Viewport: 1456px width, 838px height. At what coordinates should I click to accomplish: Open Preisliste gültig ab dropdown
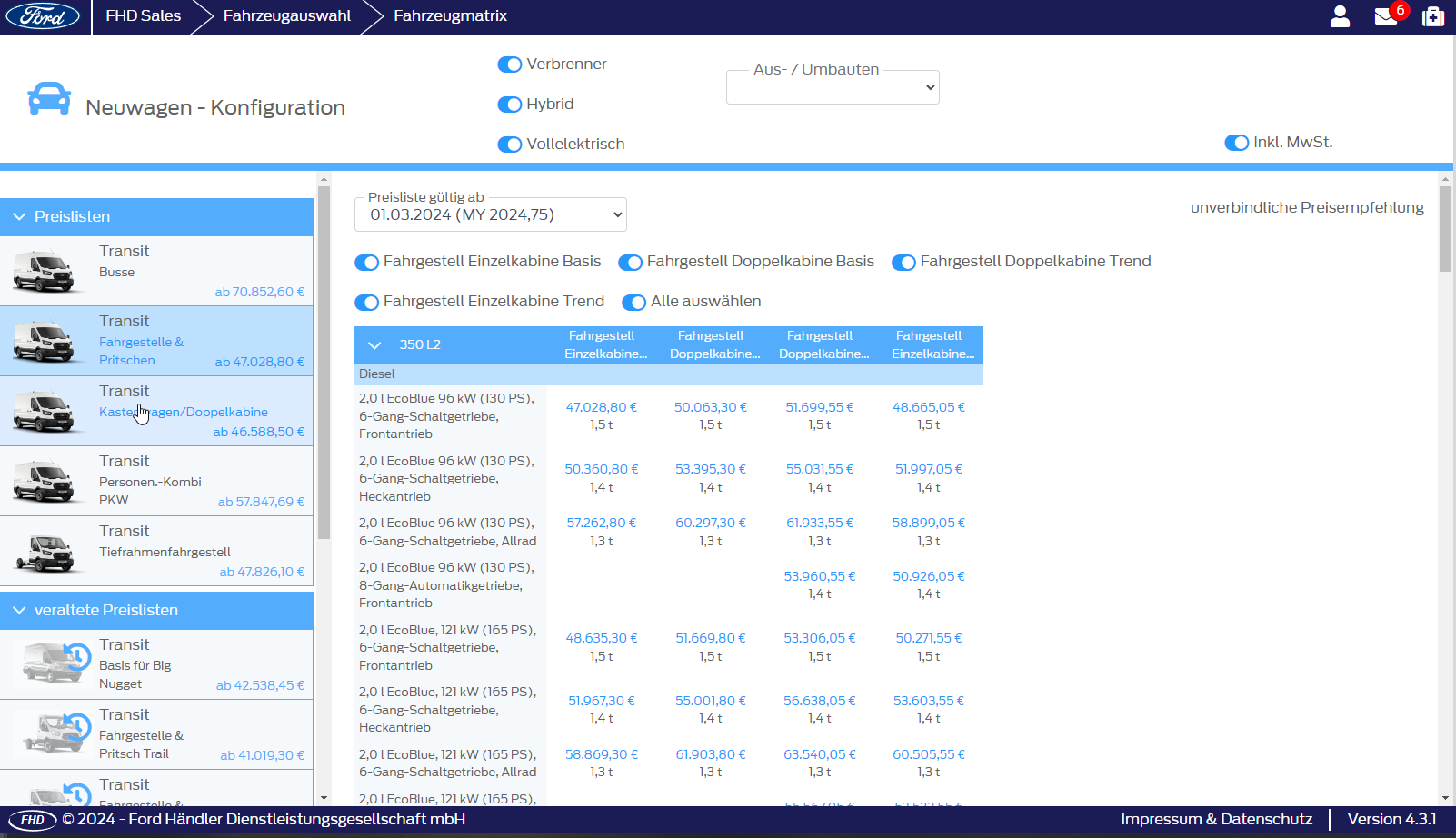tap(491, 214)
